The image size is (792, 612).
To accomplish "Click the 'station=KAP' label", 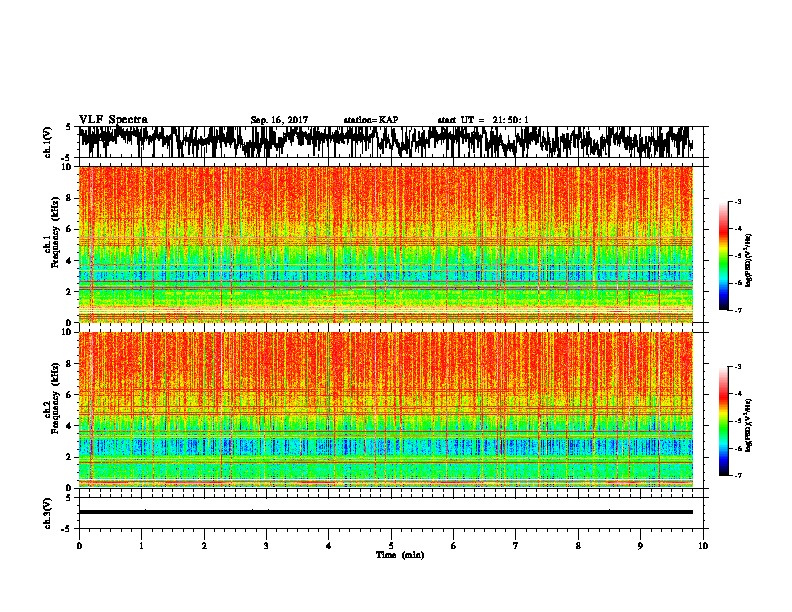I will pos(371,120).
